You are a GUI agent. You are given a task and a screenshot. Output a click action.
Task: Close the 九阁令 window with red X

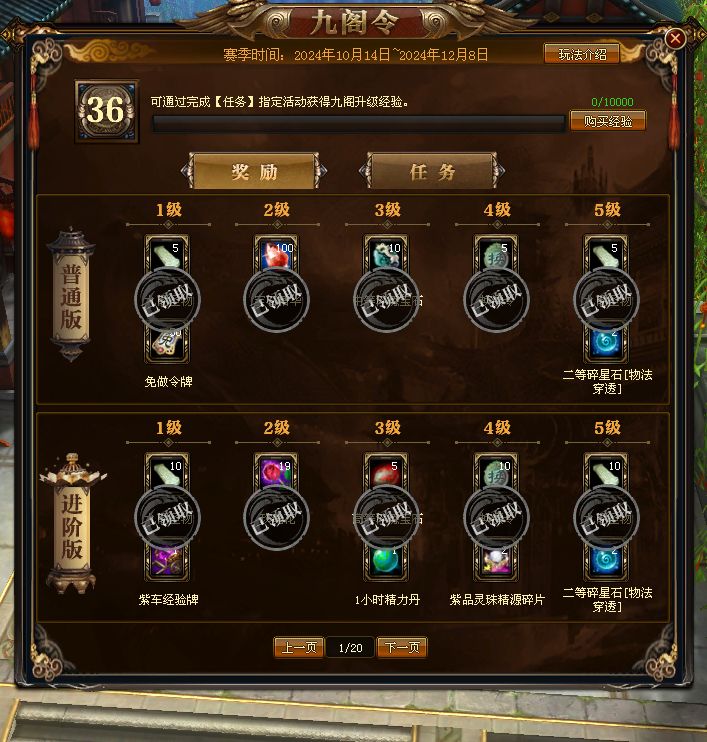(x=675, y=38)
